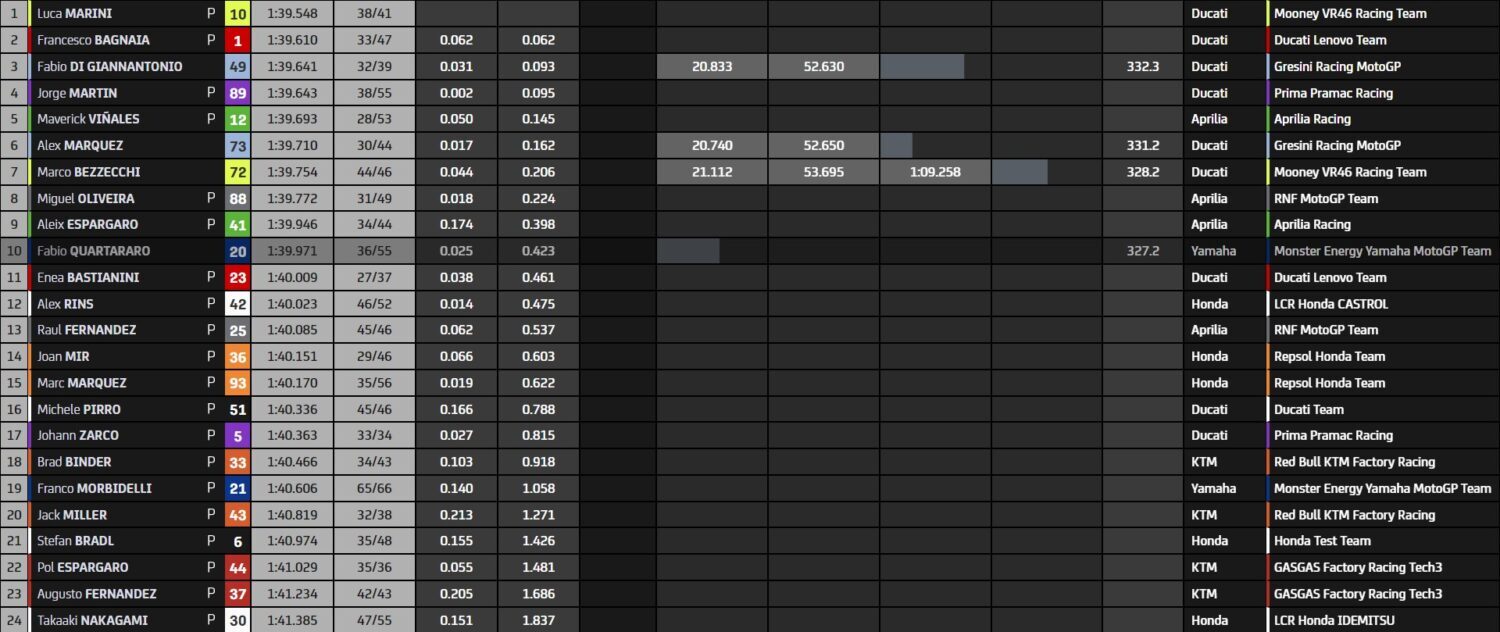Click Francesco Bagnaia's red number 1 badge

pos(238,40)
